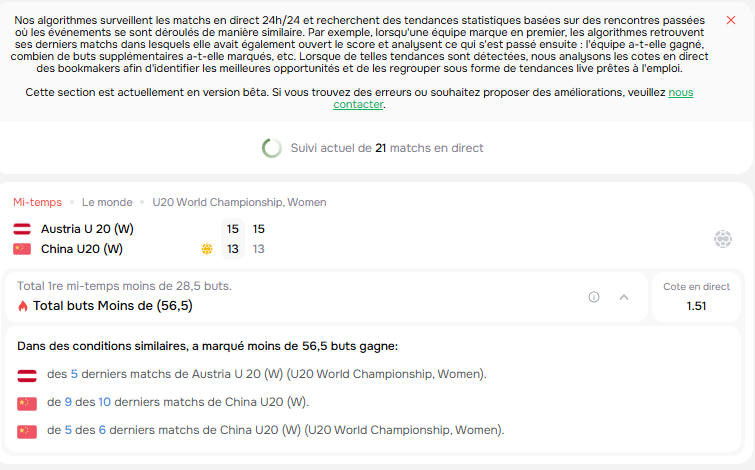Select the U20 World Championship, Women league
Viewport: 755px width, 470px height.
(x=239, y=202)
